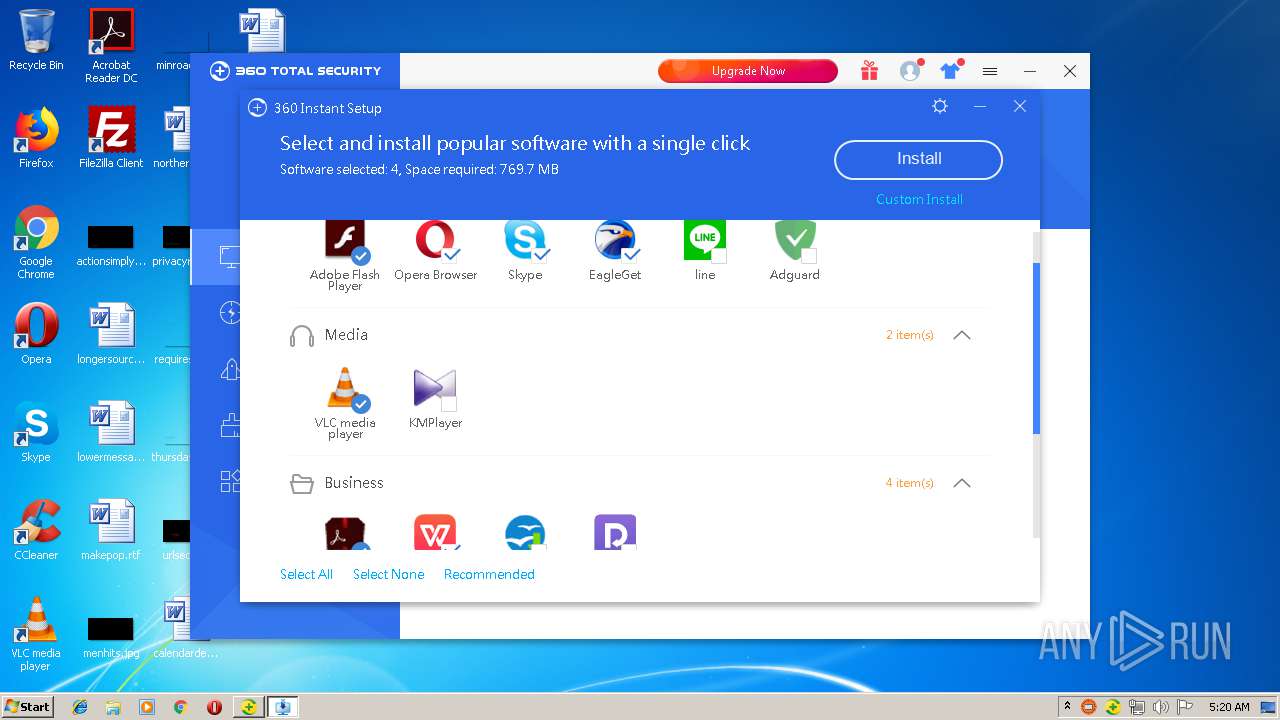This screenshot has width=1280, height=720.
Task: Check the Adguard selection checkbox
Action: pos(809,256)
